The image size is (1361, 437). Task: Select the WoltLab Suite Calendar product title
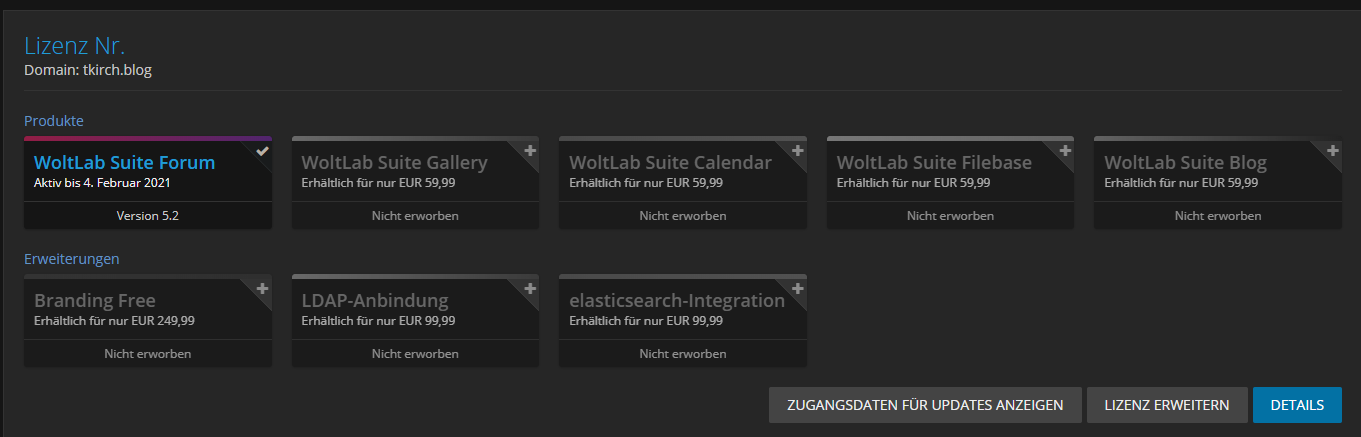point(670,163)
